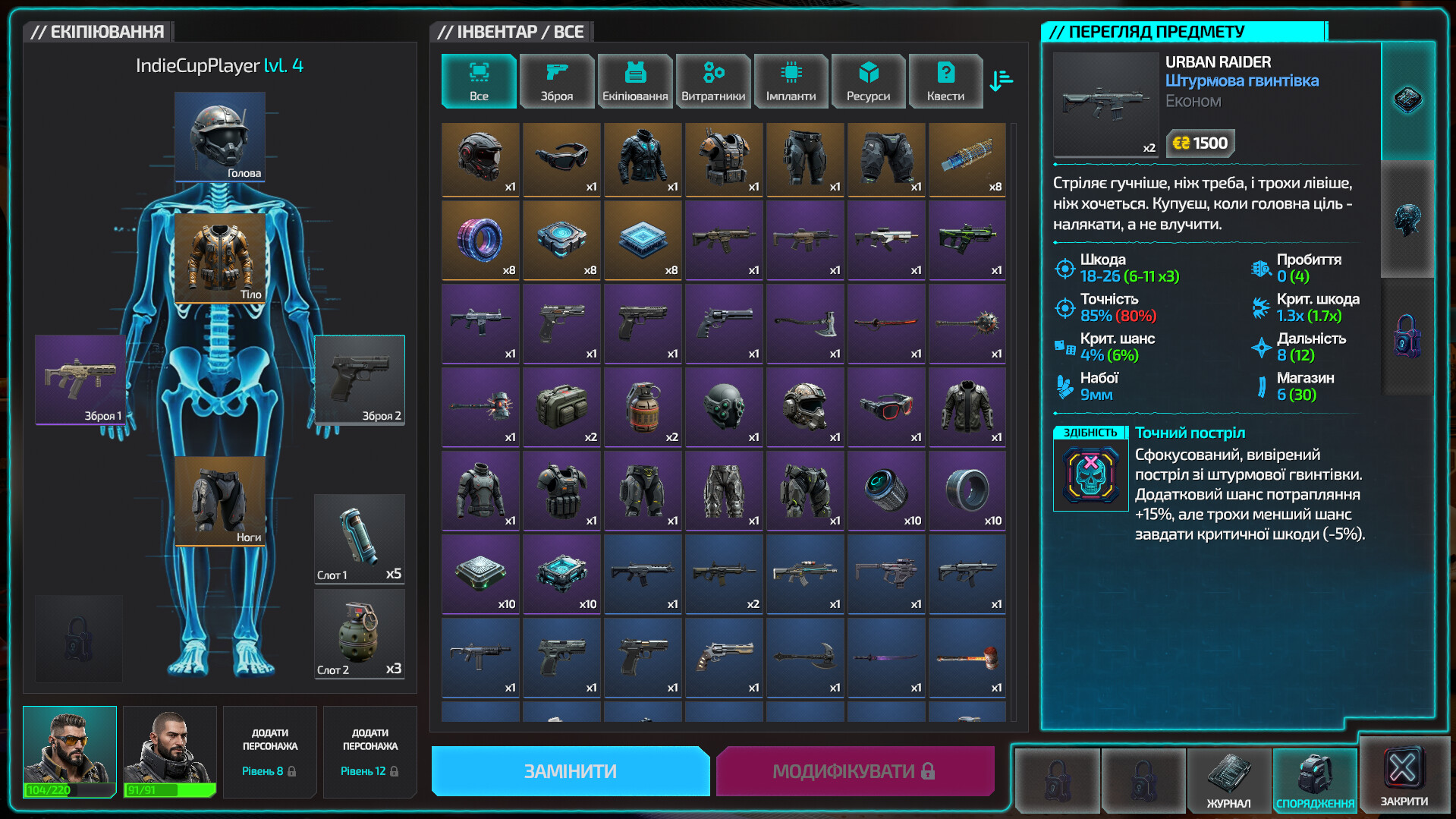Select the Голова helmet equipment slot

click(220, 137)
